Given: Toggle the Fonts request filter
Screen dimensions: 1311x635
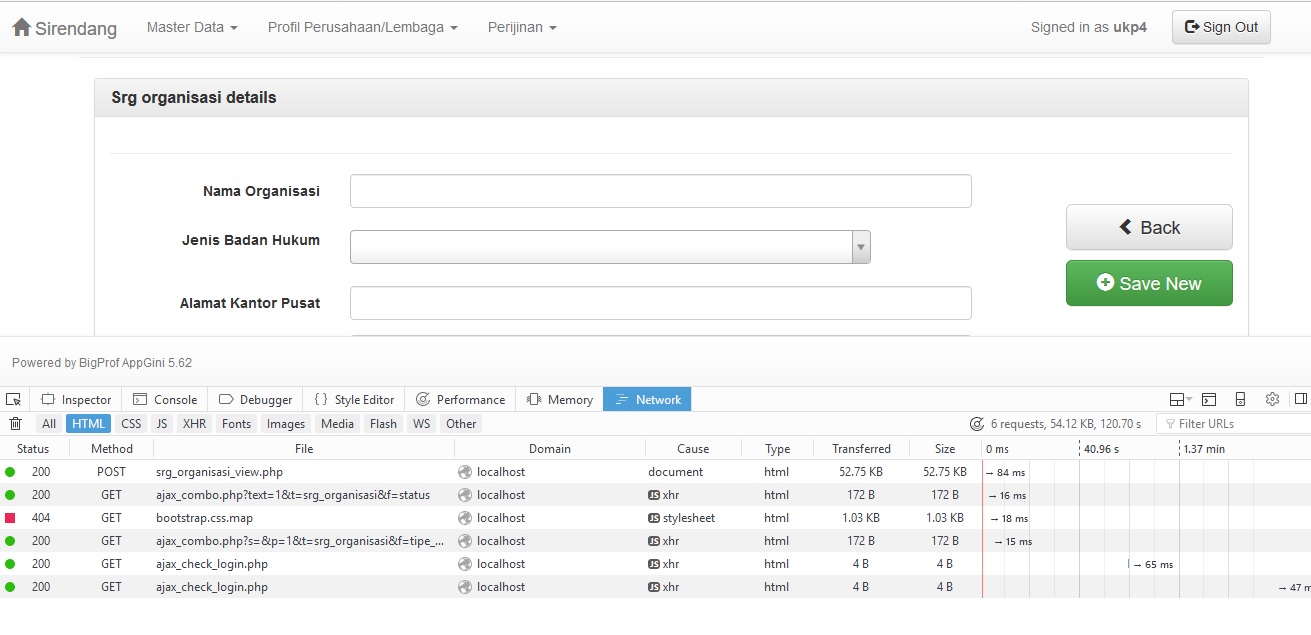Looking at the screenshot, I should click(x=236, y=424).
